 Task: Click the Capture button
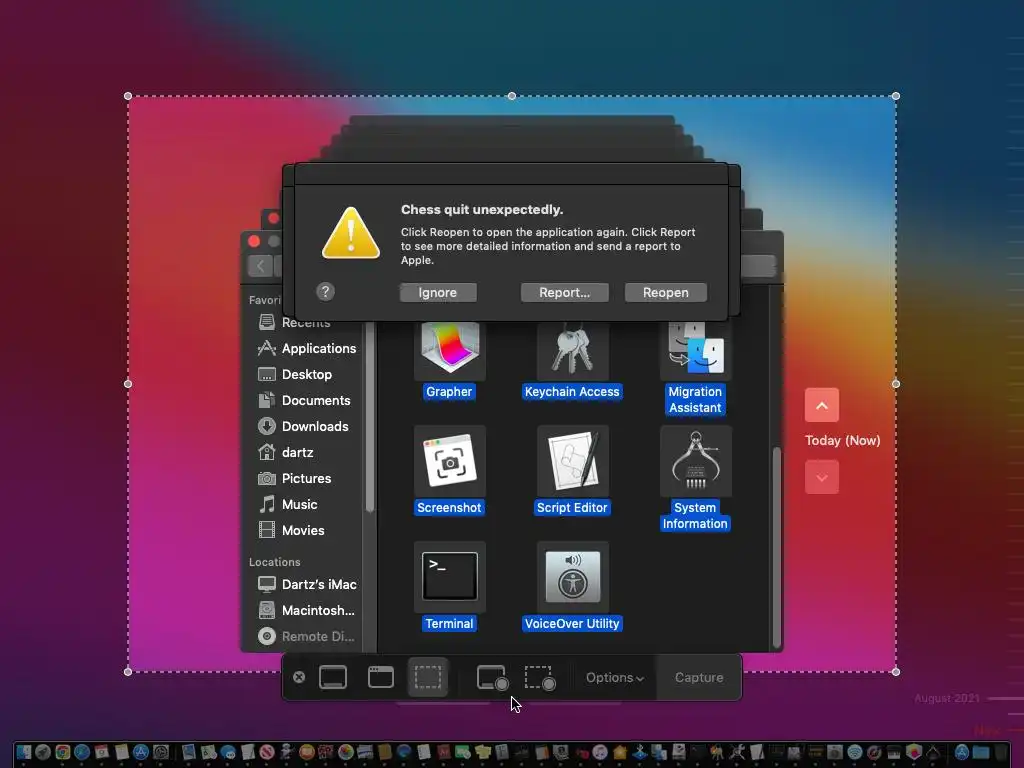(x=699, y=678)
